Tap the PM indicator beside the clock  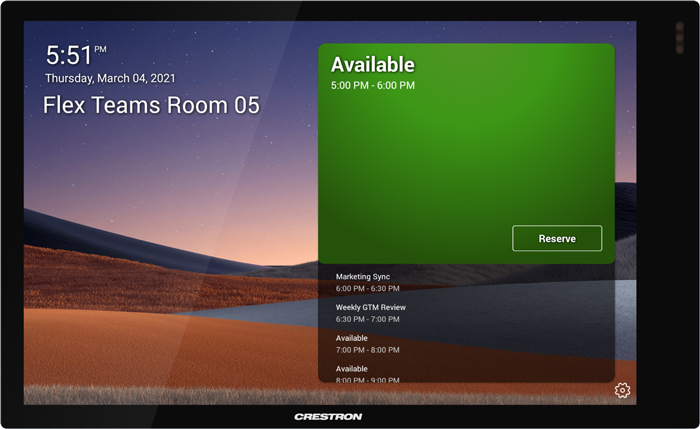click(101, 48)
